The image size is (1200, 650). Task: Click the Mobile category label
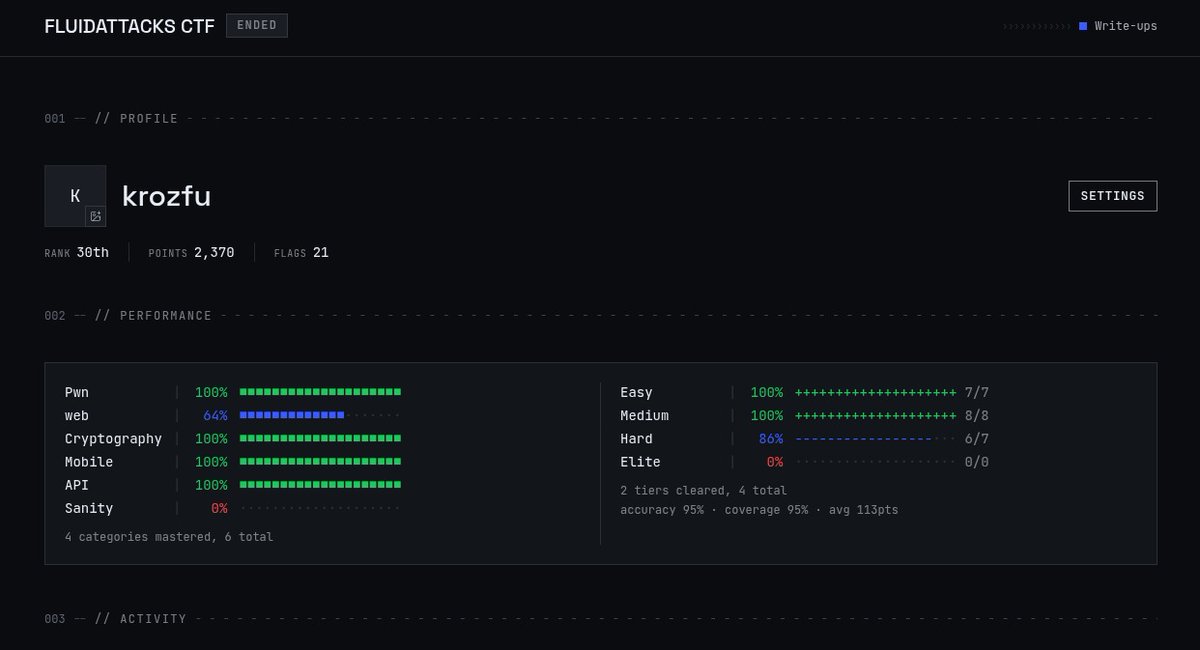89,462
